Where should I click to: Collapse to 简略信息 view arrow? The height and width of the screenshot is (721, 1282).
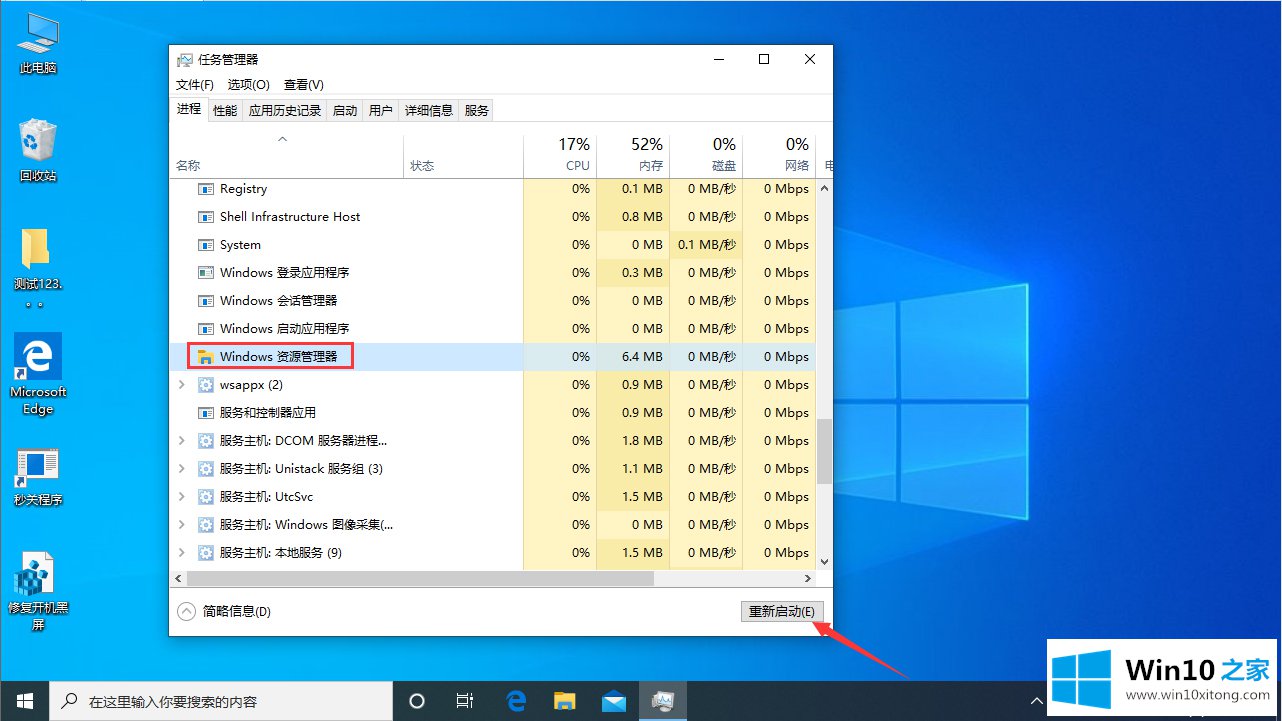[x=186, y=612]
